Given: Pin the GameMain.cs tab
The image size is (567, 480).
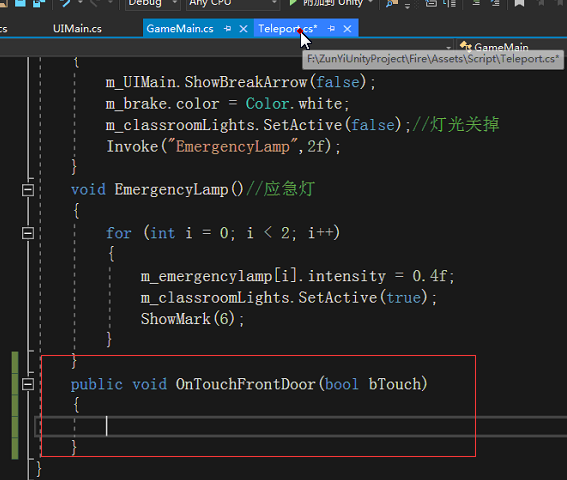Looking at the screenshot, I should point(227,29).
